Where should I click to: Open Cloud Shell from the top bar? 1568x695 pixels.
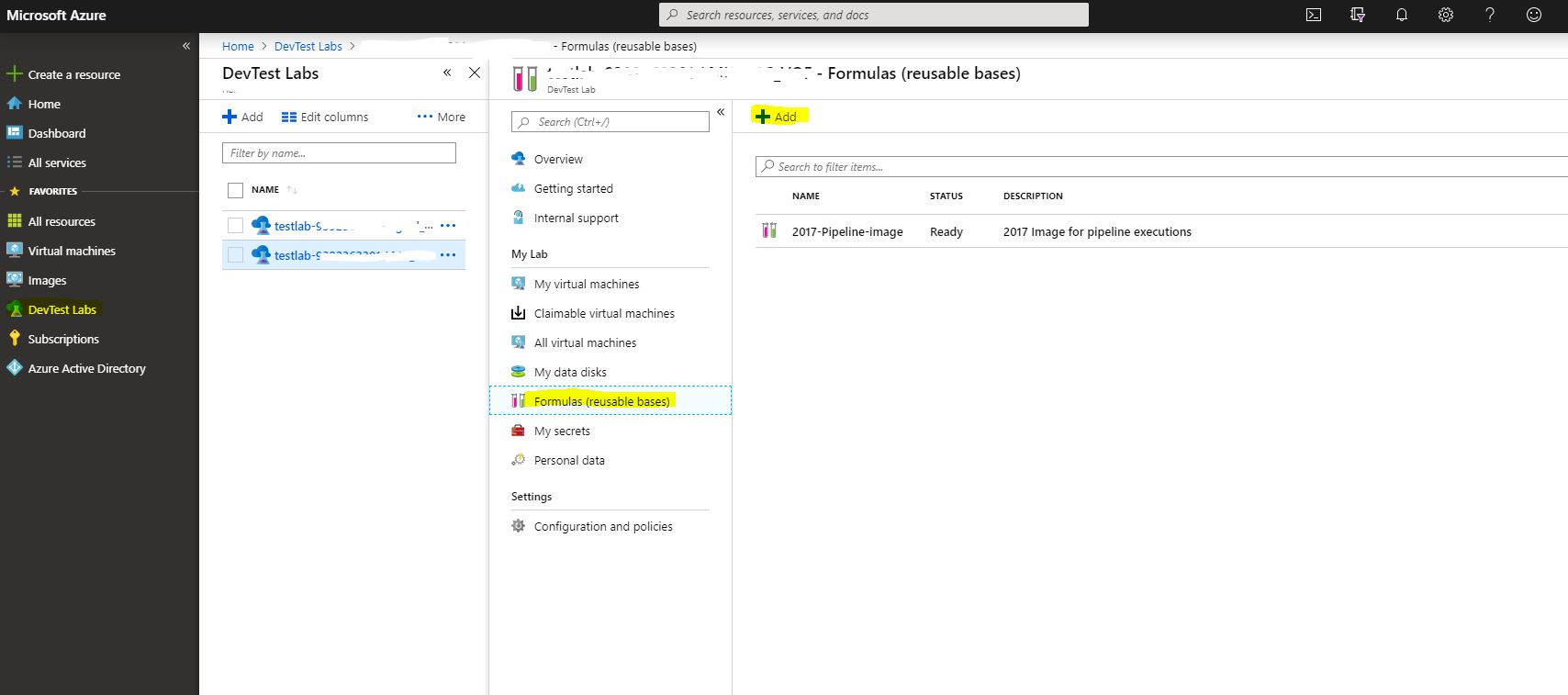(x=1314, y=15)
